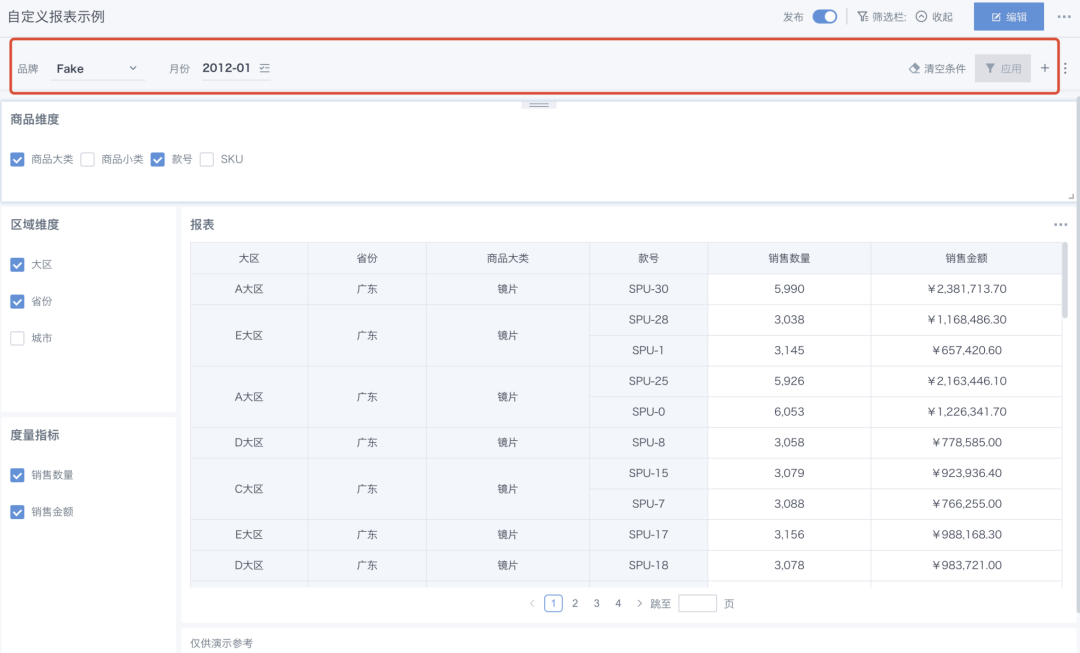Viewport: 1080px width, 653px height.
Task: Go to page 3
Action: [596, 603]
